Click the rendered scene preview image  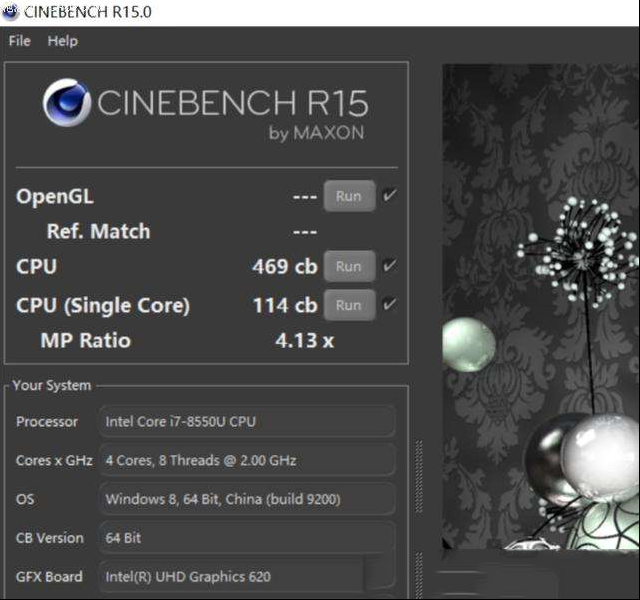(541, 307)
